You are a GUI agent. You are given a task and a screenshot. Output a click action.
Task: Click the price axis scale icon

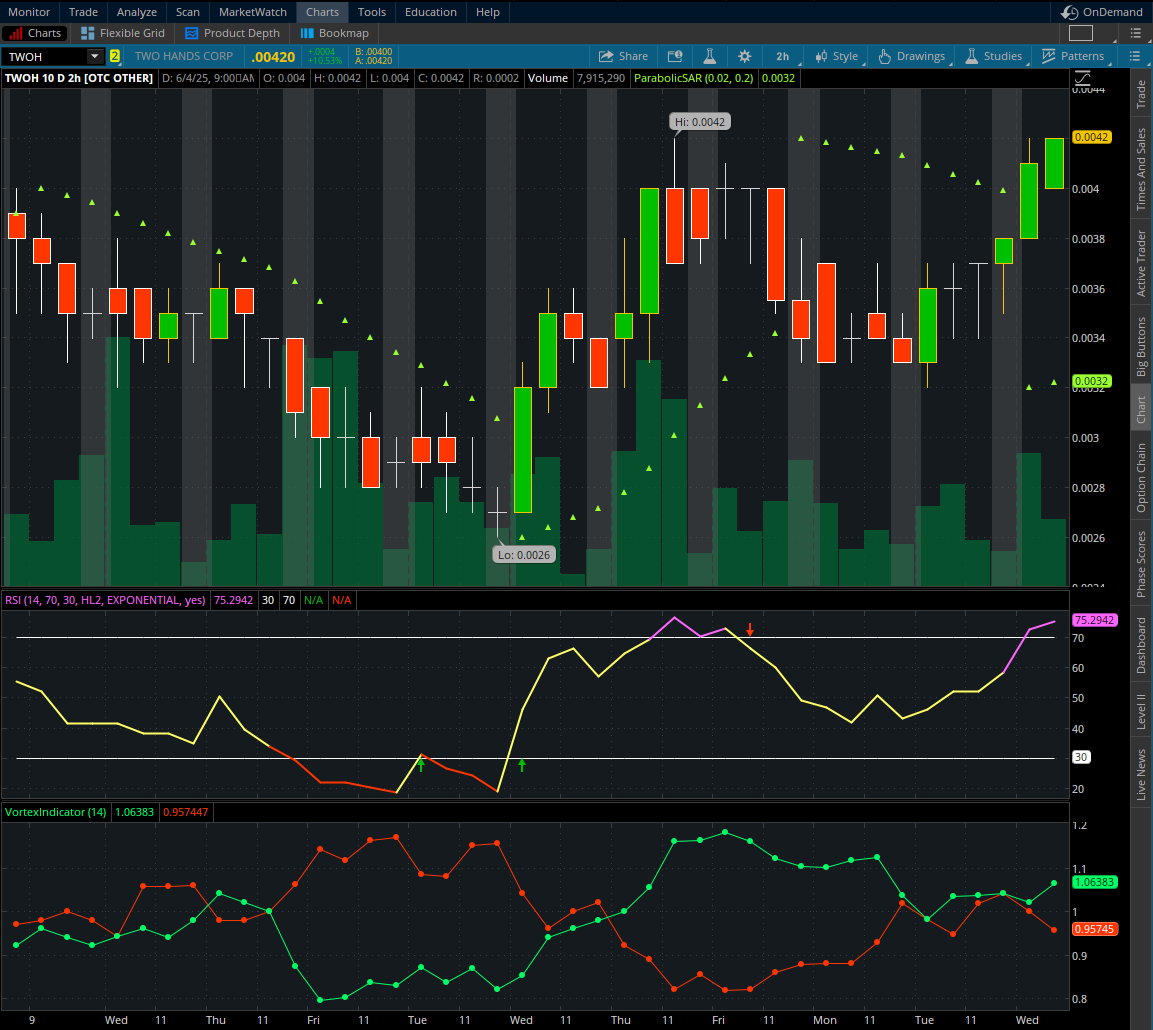point(1082,77)
